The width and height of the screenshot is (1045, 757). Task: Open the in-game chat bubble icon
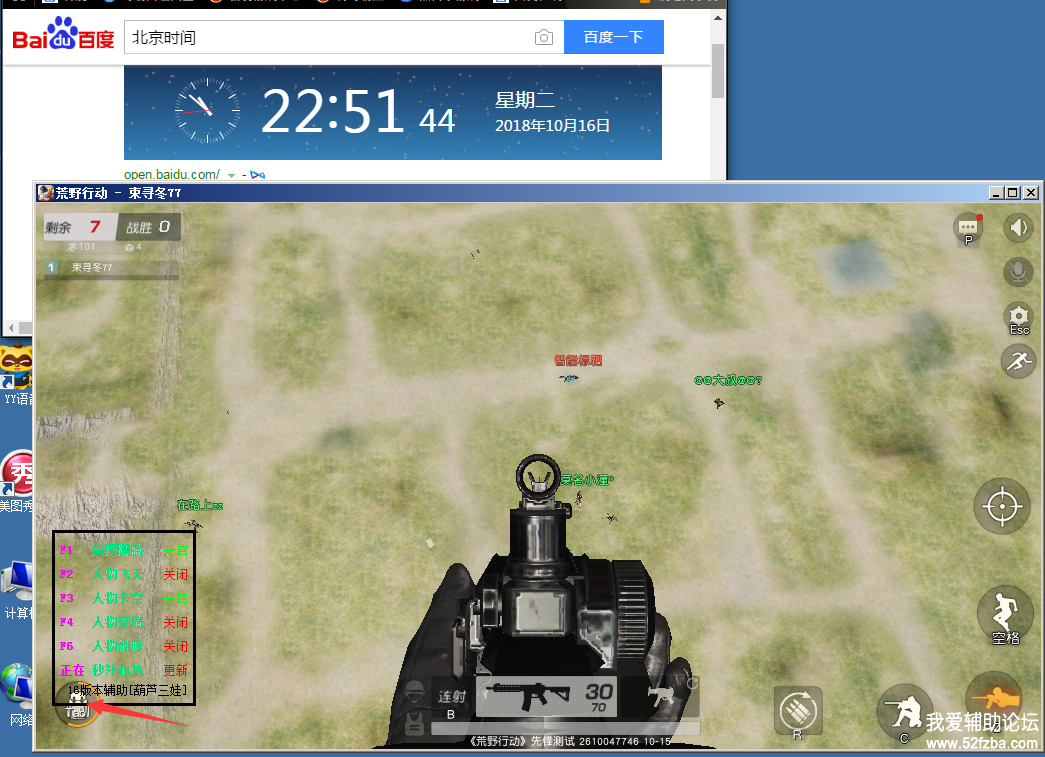tap(968, 229)
